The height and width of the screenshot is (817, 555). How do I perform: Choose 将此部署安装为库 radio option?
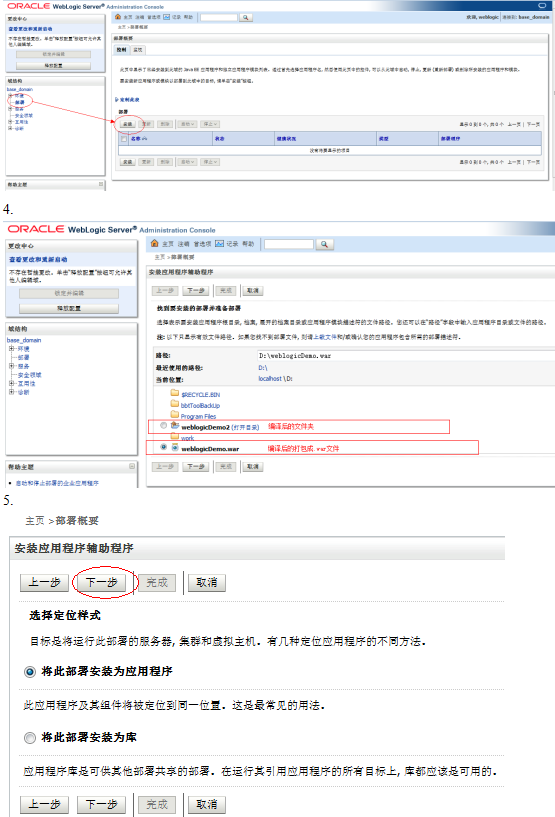(30, 738)
